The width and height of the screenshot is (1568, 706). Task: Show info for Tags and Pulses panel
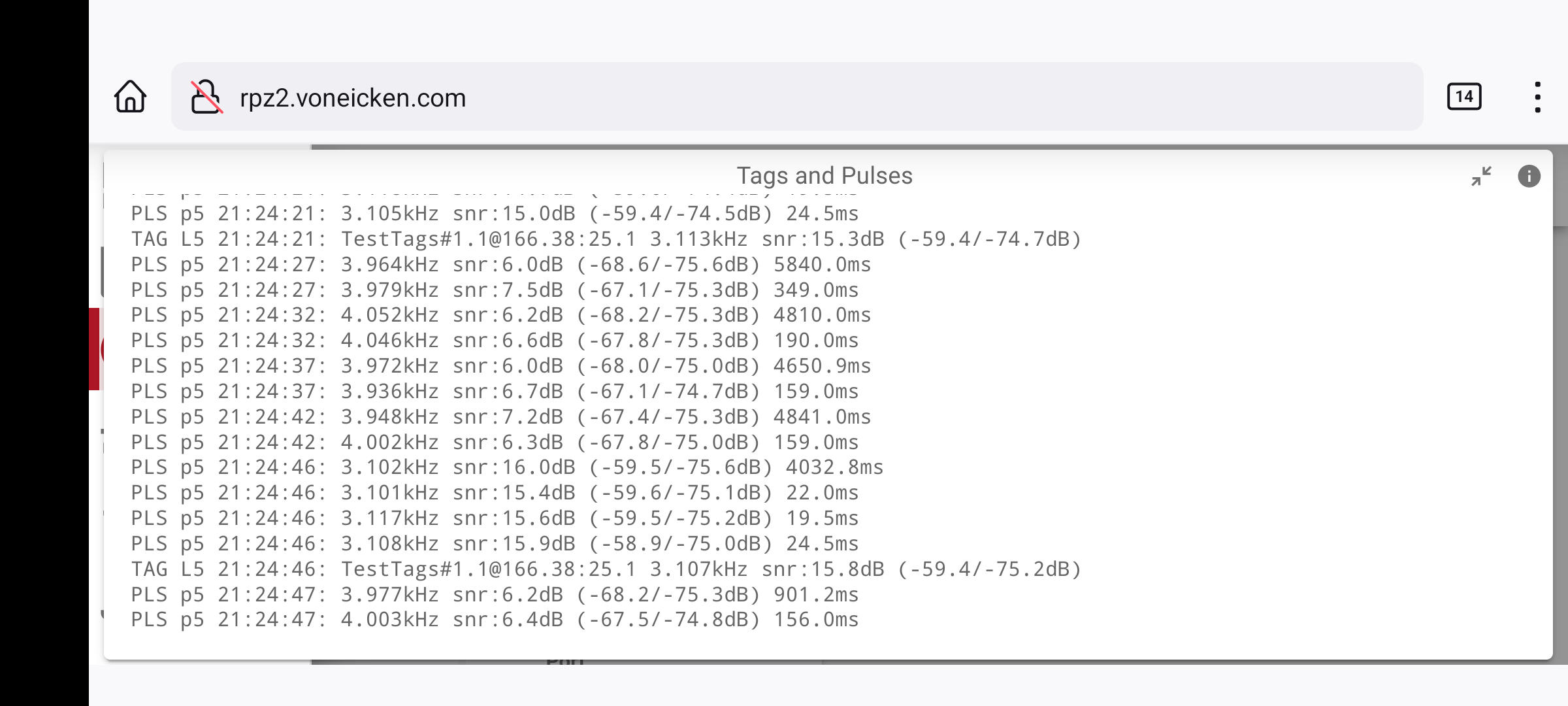[x=1529, y=176]
